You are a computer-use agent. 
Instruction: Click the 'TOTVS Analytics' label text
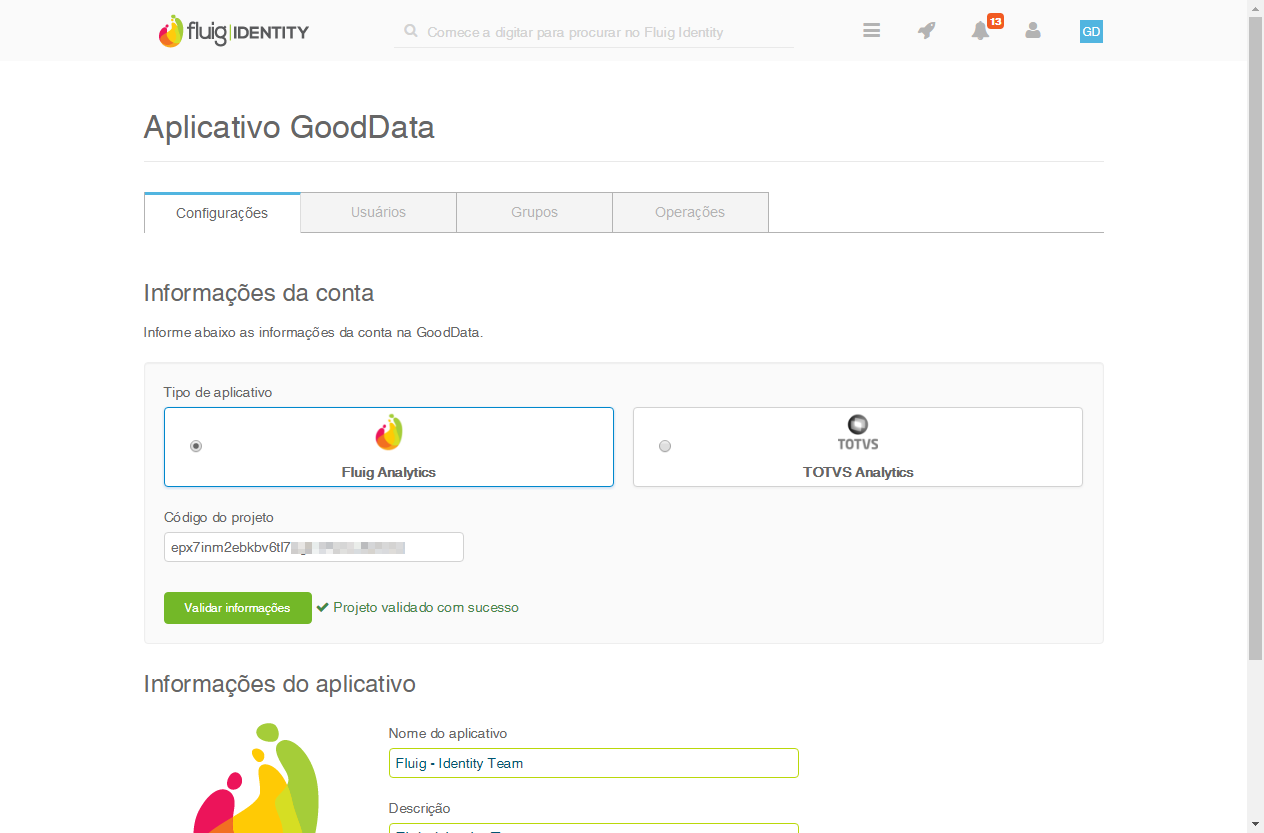858,472
